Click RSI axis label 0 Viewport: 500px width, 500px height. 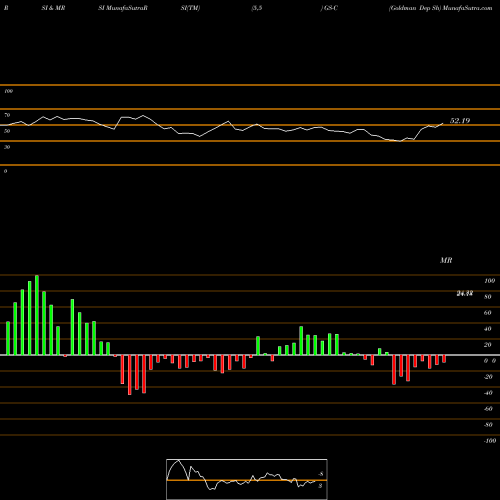point(5,171)
